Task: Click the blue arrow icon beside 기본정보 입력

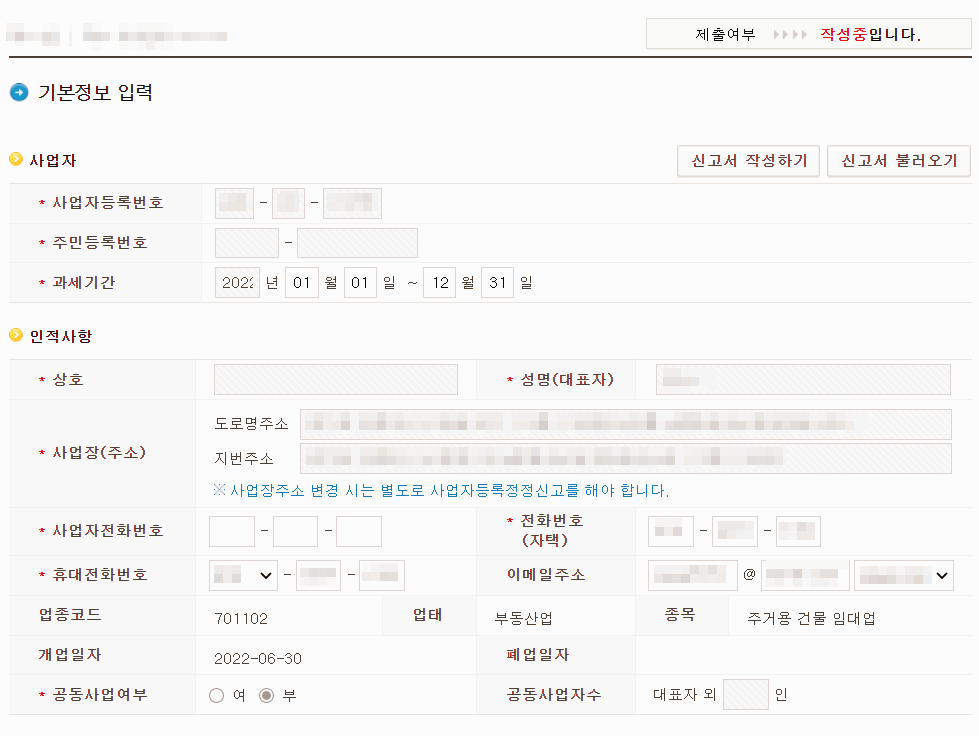Action: point(18,93)
